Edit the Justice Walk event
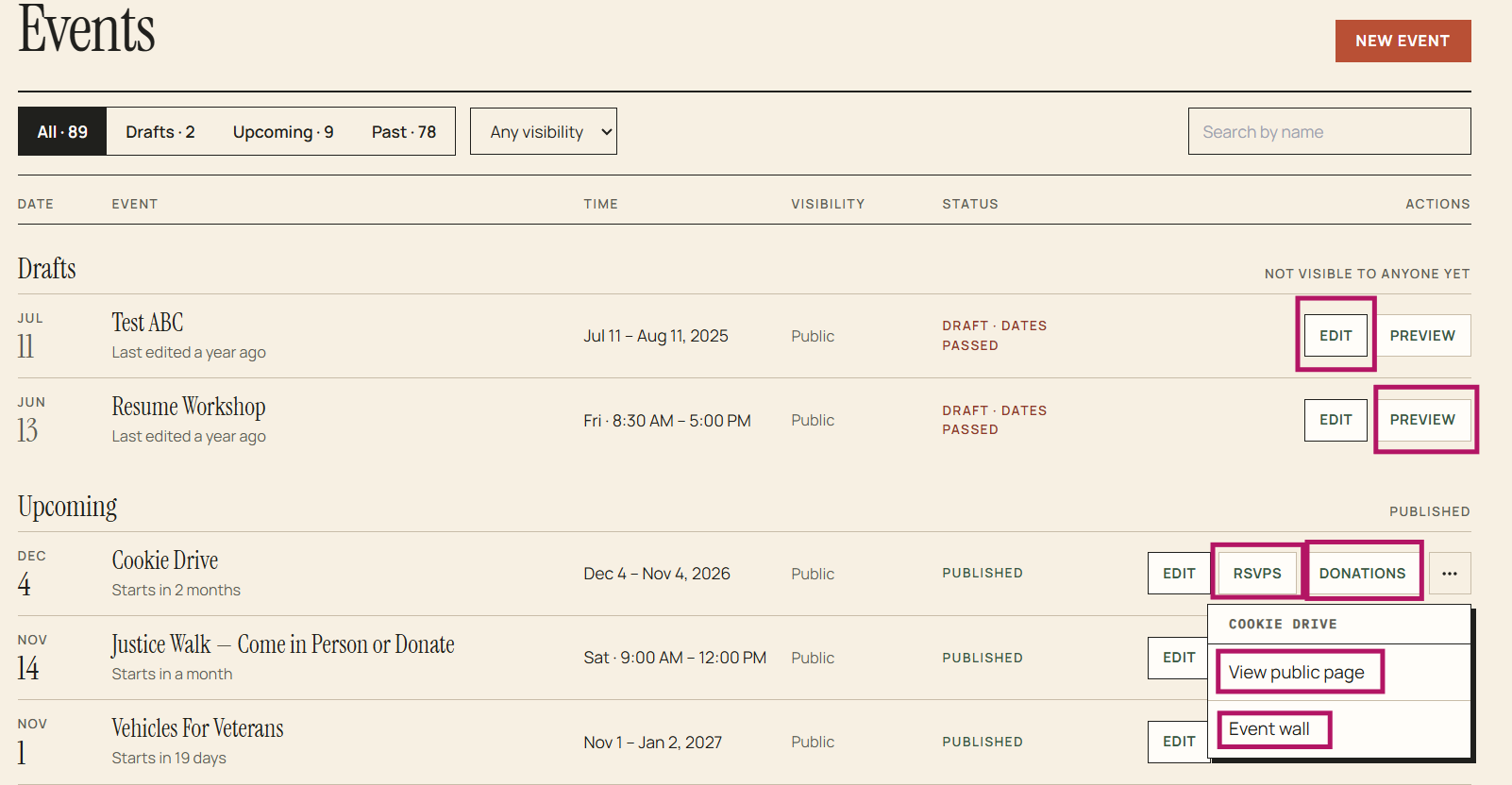1512x785 pixels. [x=1179, y=658]
